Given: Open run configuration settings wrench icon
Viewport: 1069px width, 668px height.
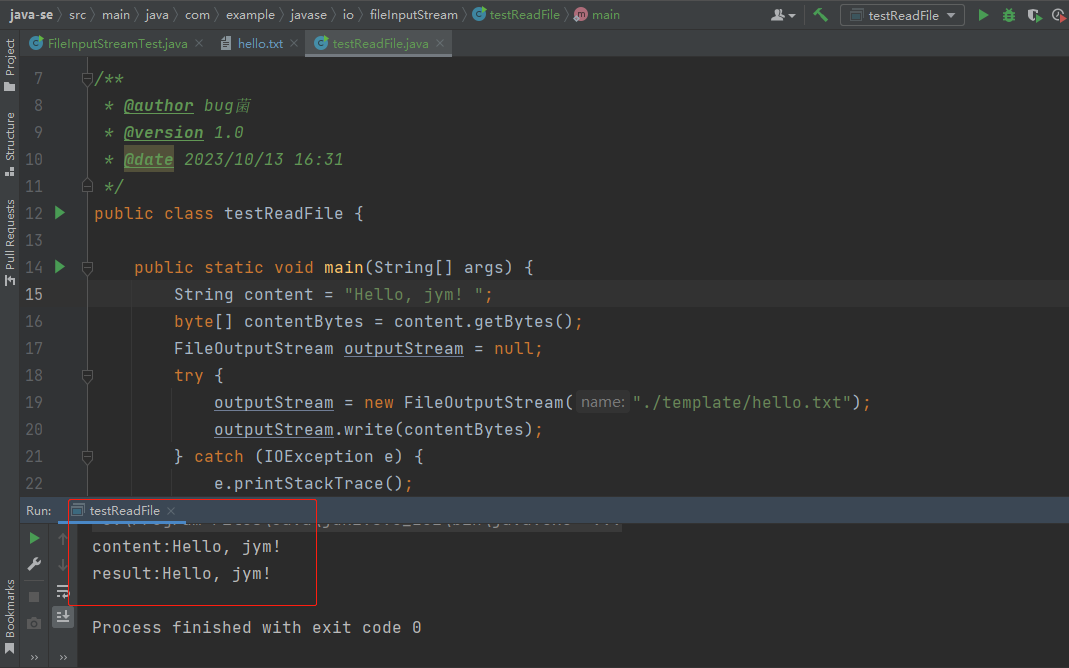Looking at the screenshot, I should click(34, 564).
